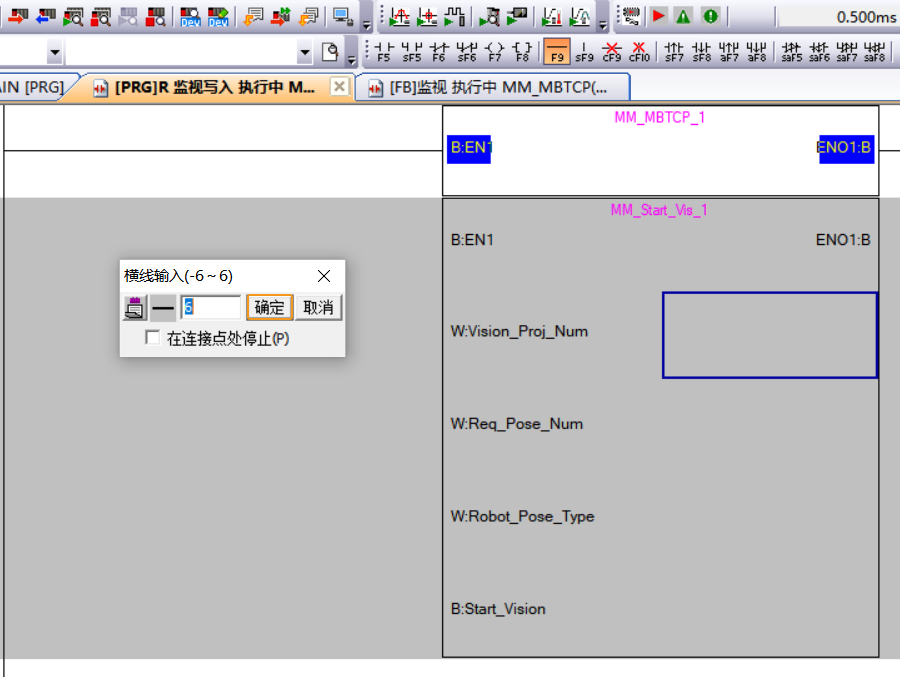This screenshot has height=677, width=900.
Task: Open the left toolbar combo dropdown
Action: [x=55, y=53]
